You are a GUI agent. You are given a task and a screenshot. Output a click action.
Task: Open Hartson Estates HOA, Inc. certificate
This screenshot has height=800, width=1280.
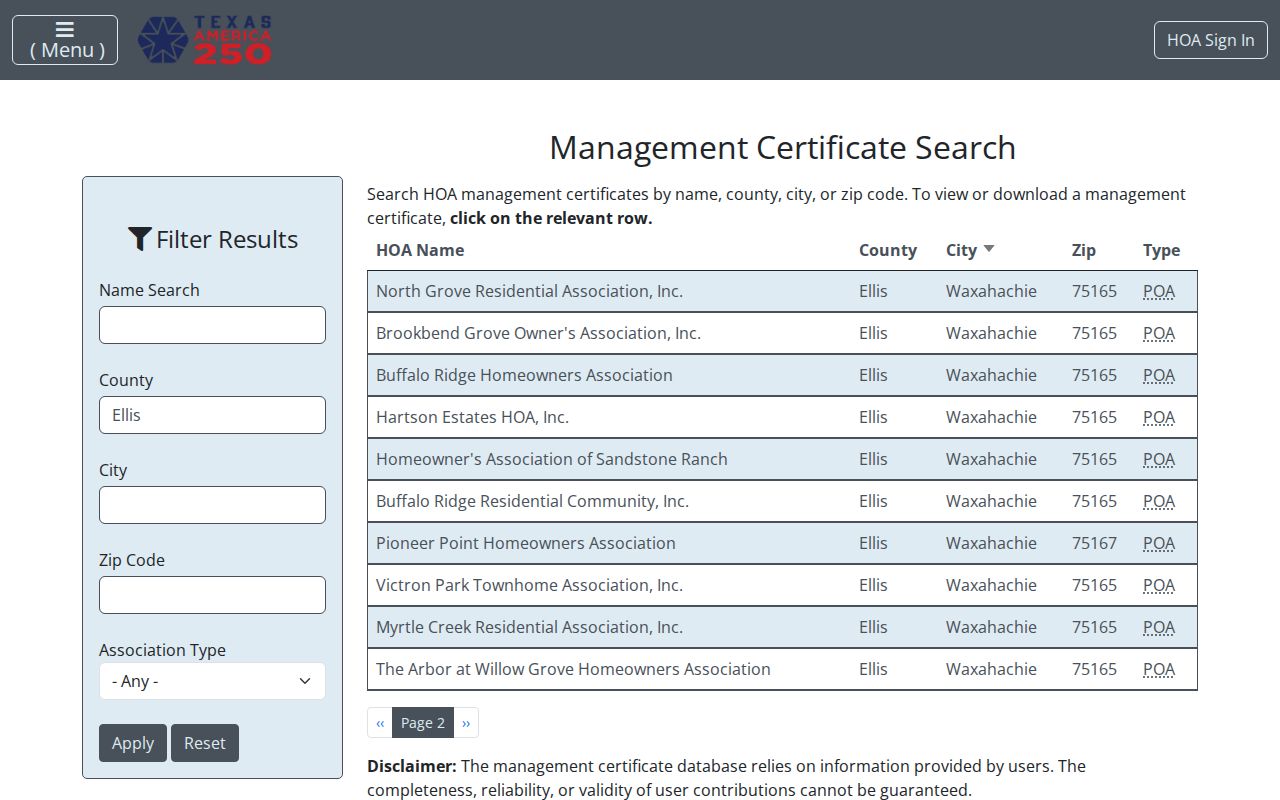click(782, 417)
